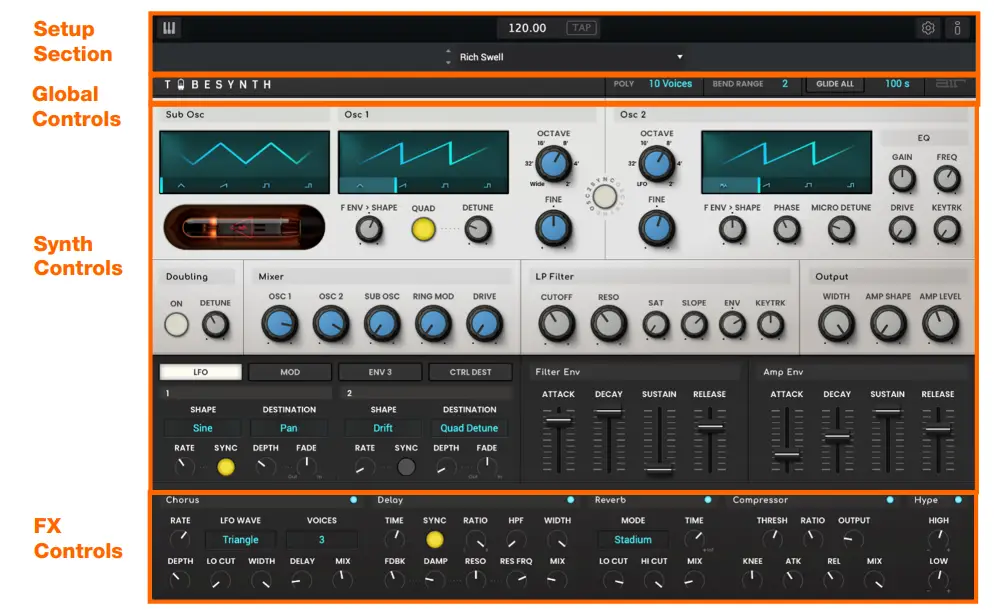Screen dimensions: 994x612
Task: Click the GLIDE ALL button
Action: pyautogui.click(x=835, y=84)
